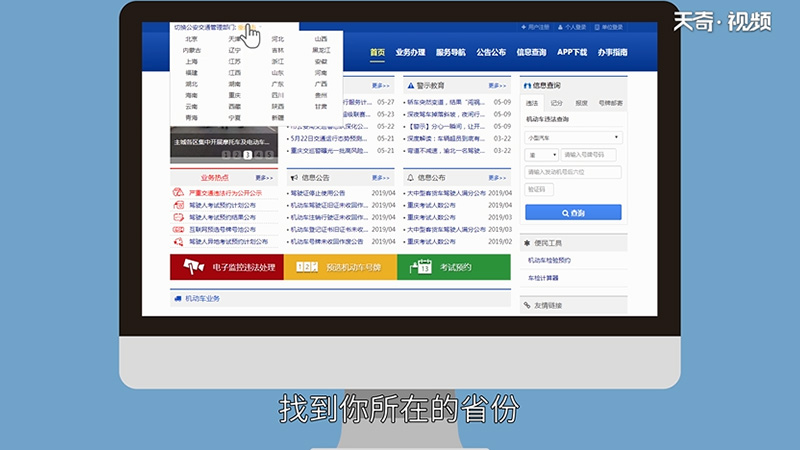Viewport: 800px width, 450px height.
Task: Select slide 5 in the news carousel
Action: coord(269,155)
